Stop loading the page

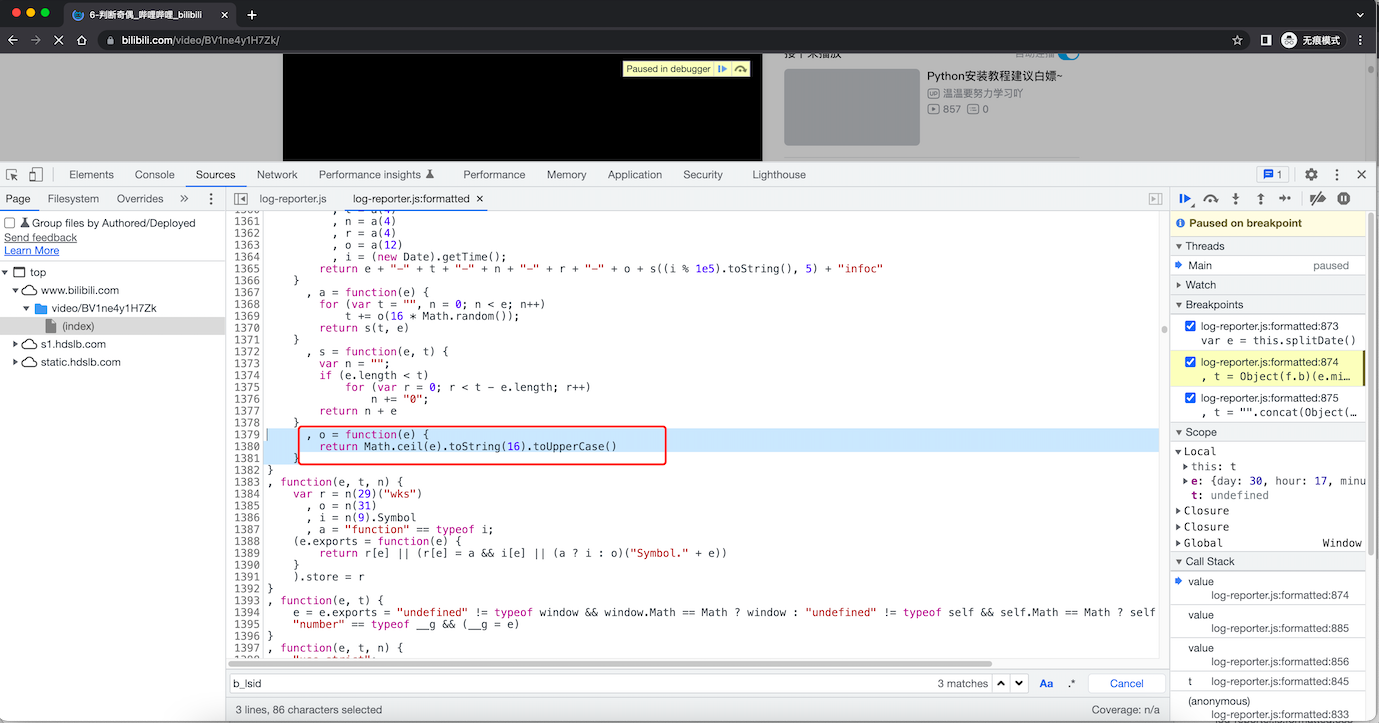58,40
